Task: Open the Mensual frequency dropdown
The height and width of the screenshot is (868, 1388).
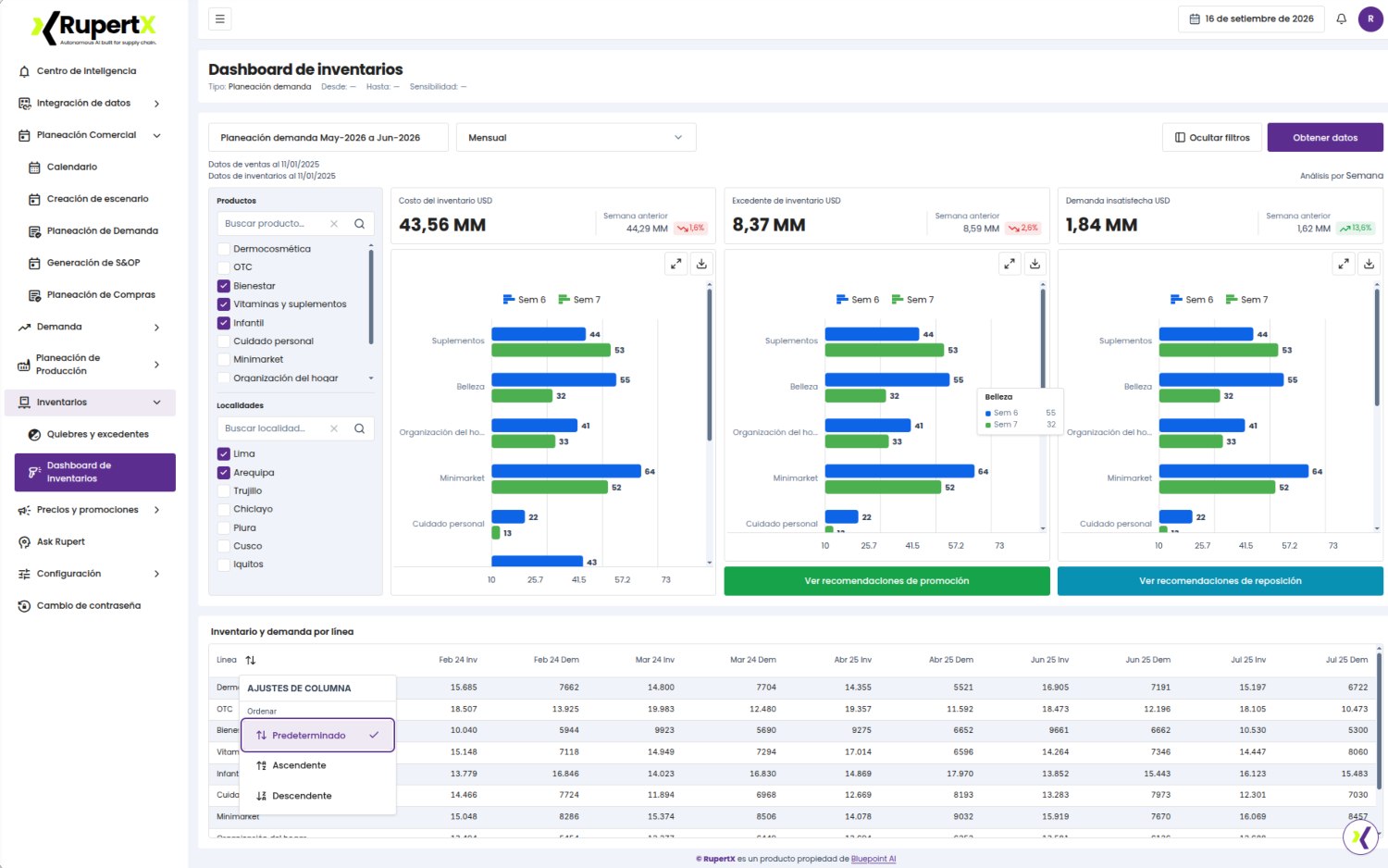Action: point(576,138)
